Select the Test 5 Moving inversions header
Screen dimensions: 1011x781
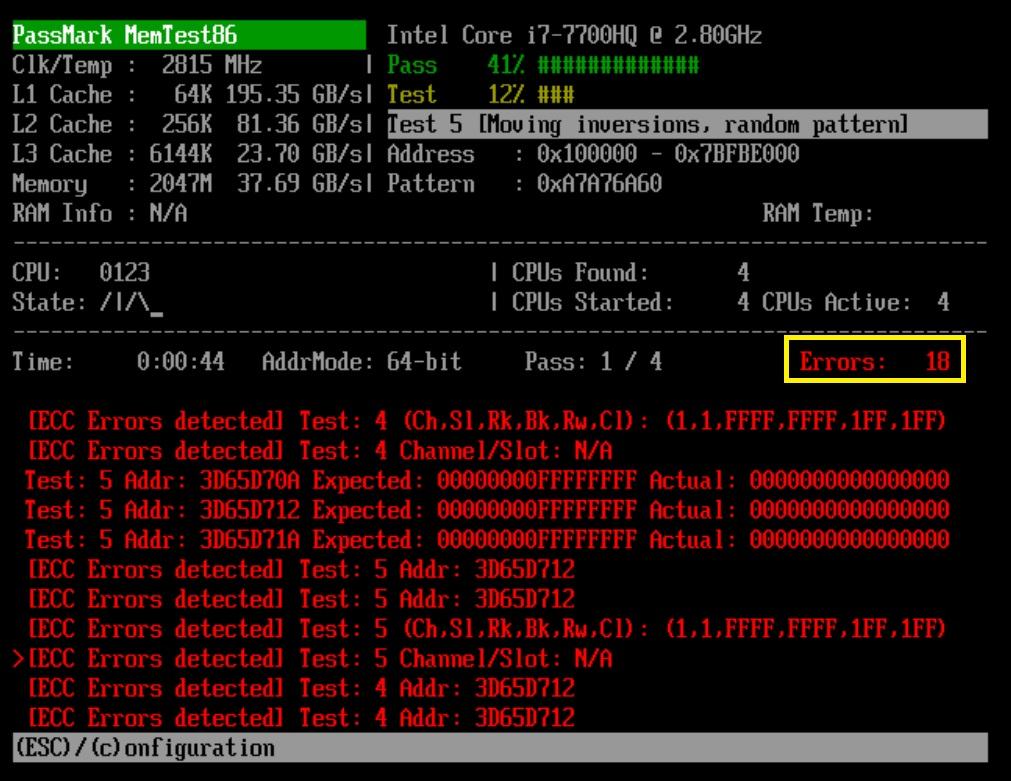point(687,124)
